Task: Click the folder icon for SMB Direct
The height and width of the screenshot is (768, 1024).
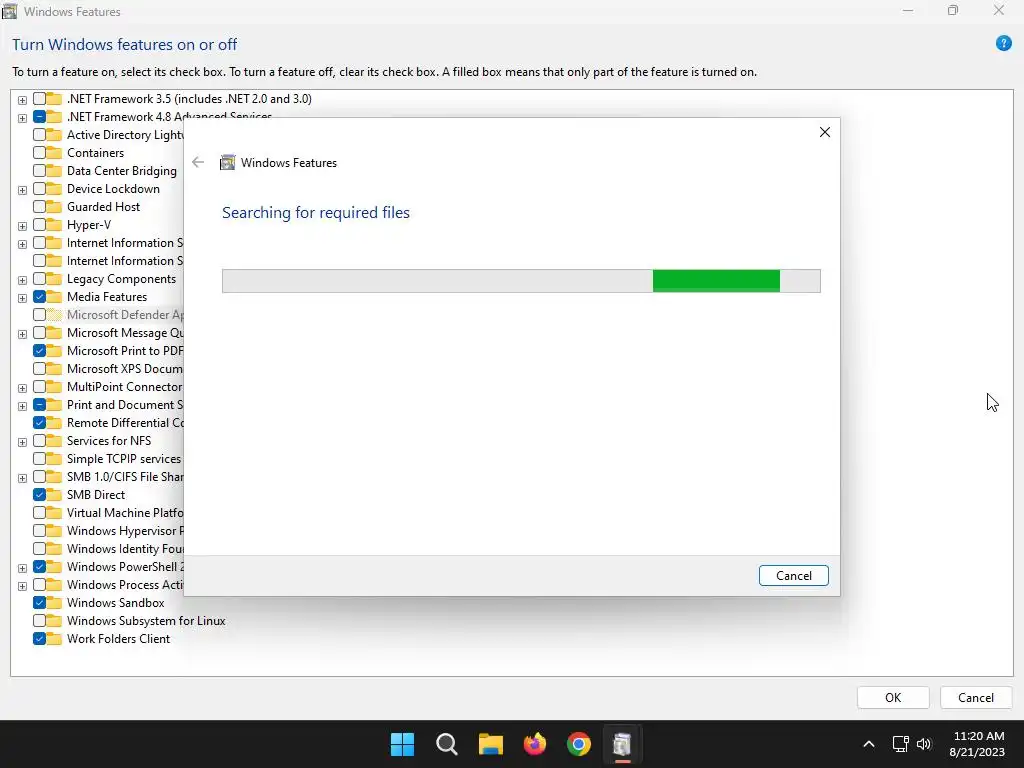Action: (x=54, y=495)
